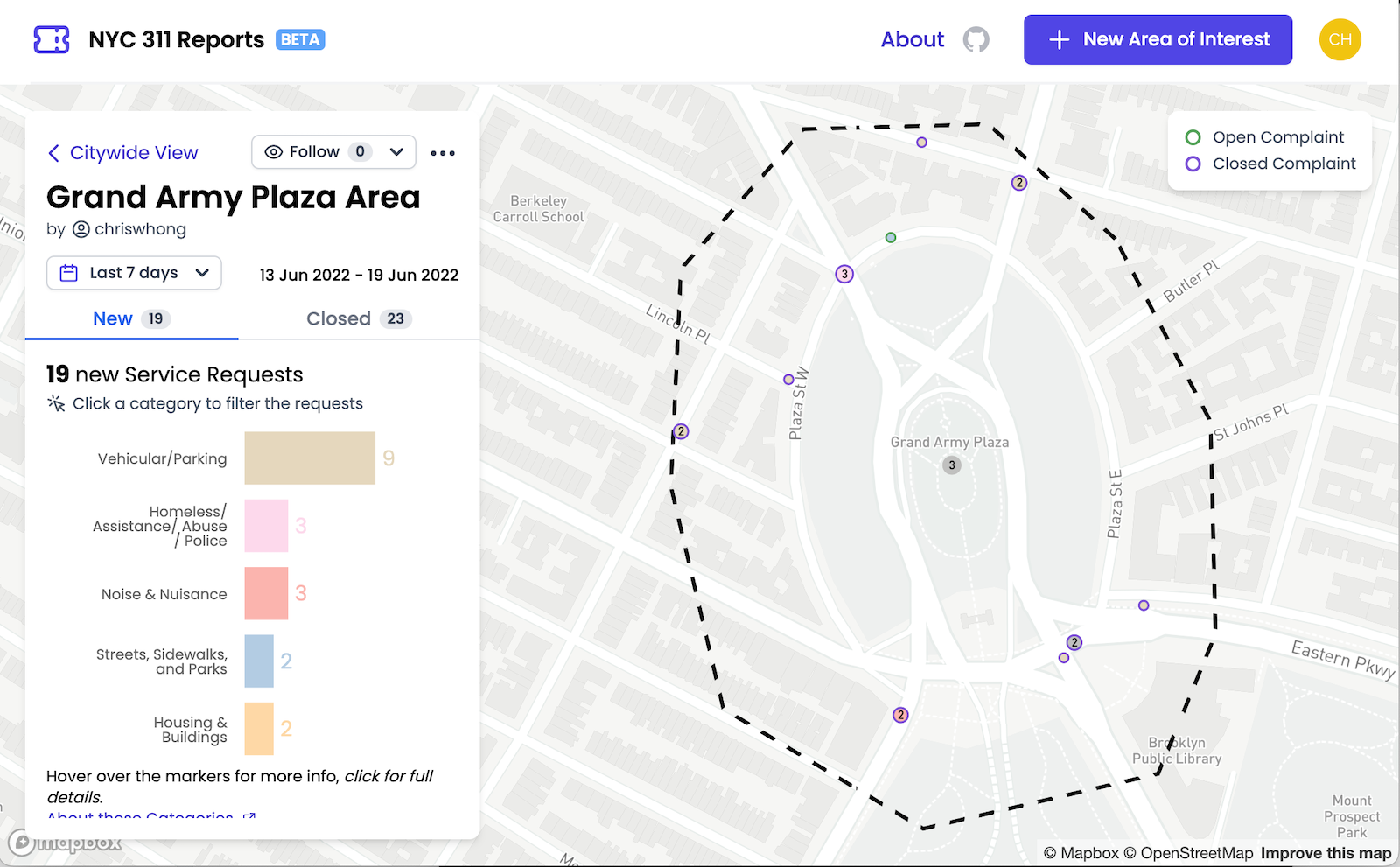1400x867 pixels.
Task: Click the Closed Complaint legend entry
Action: [1270, 164]
